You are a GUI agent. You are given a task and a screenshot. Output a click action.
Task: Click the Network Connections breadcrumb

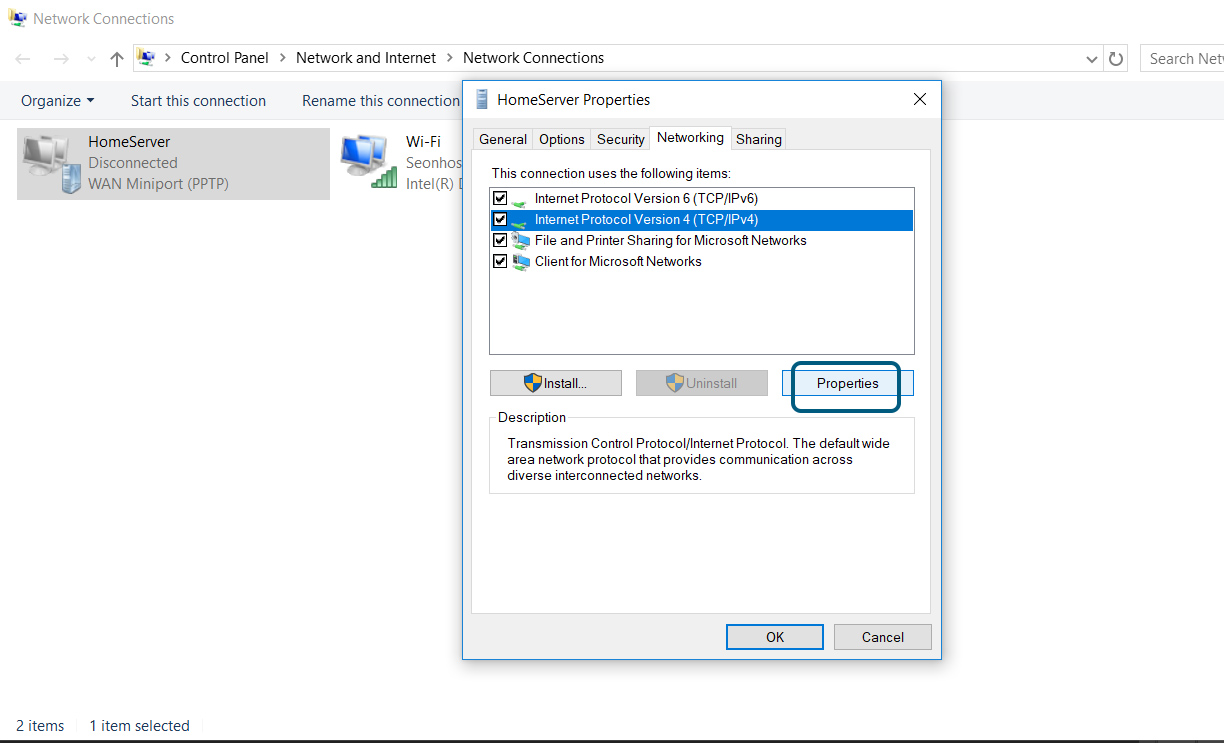tap(534, 58)
